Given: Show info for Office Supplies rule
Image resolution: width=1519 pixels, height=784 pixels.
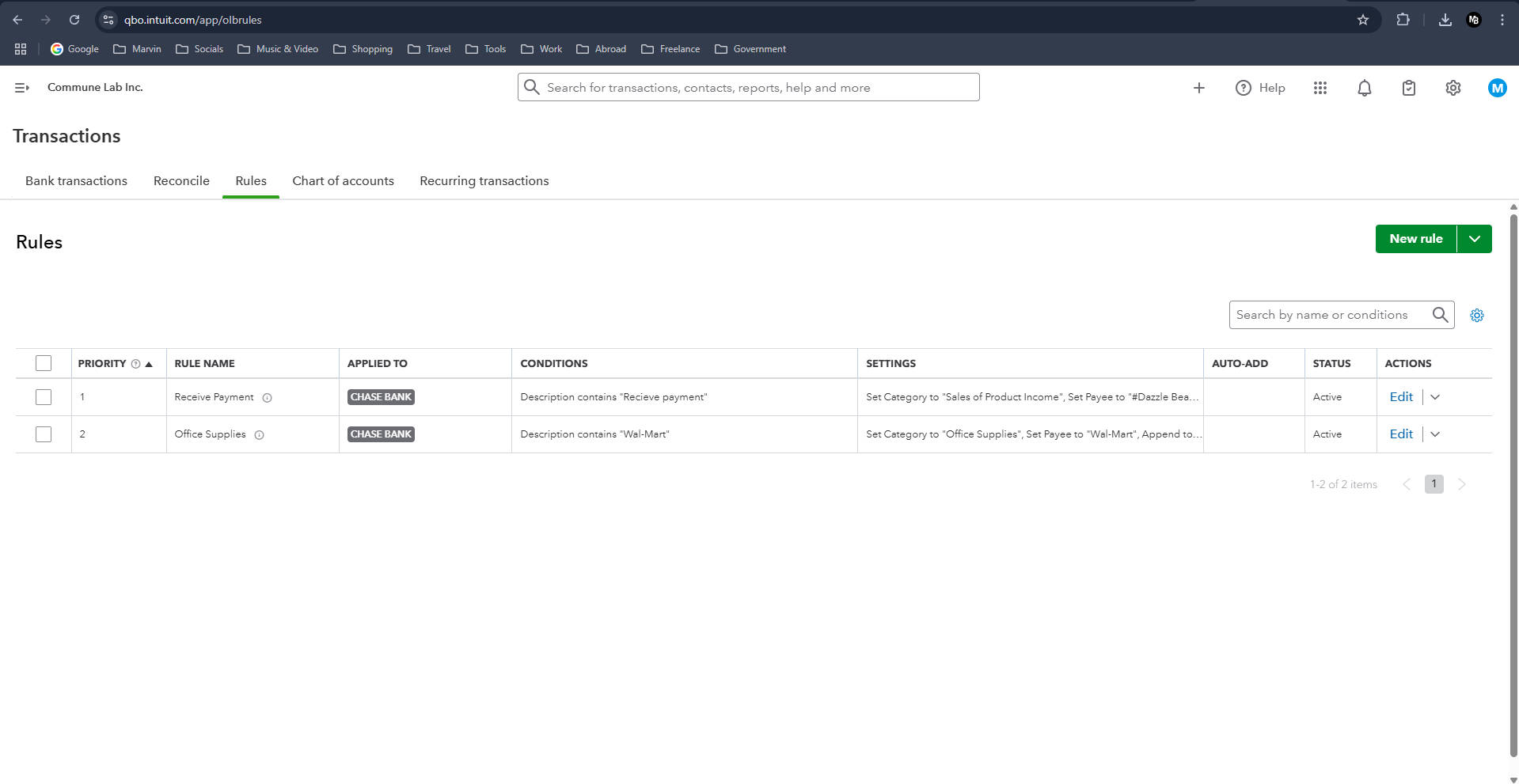Looking at the screenshot, I should click(x=260, y=435).
